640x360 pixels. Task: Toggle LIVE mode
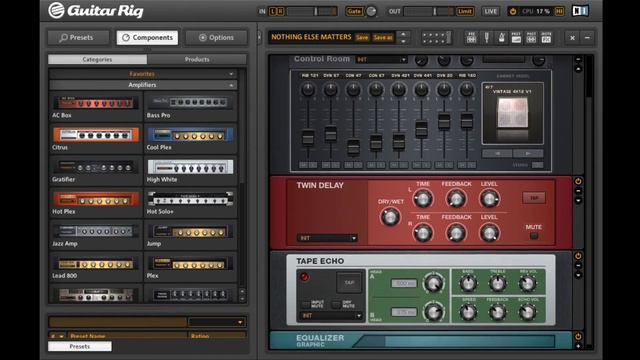click(490, 11)
